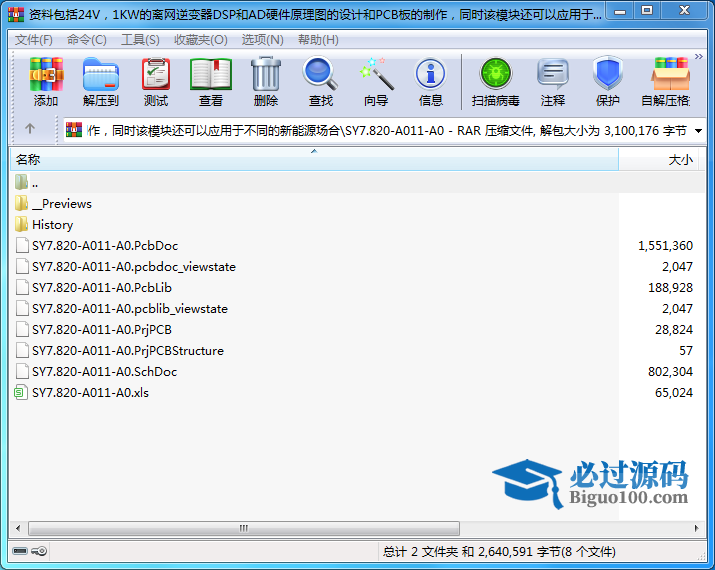The image size is (715, 570).
Task: Sort by Size (大小) column header
Action: click(x=658, y=160)
